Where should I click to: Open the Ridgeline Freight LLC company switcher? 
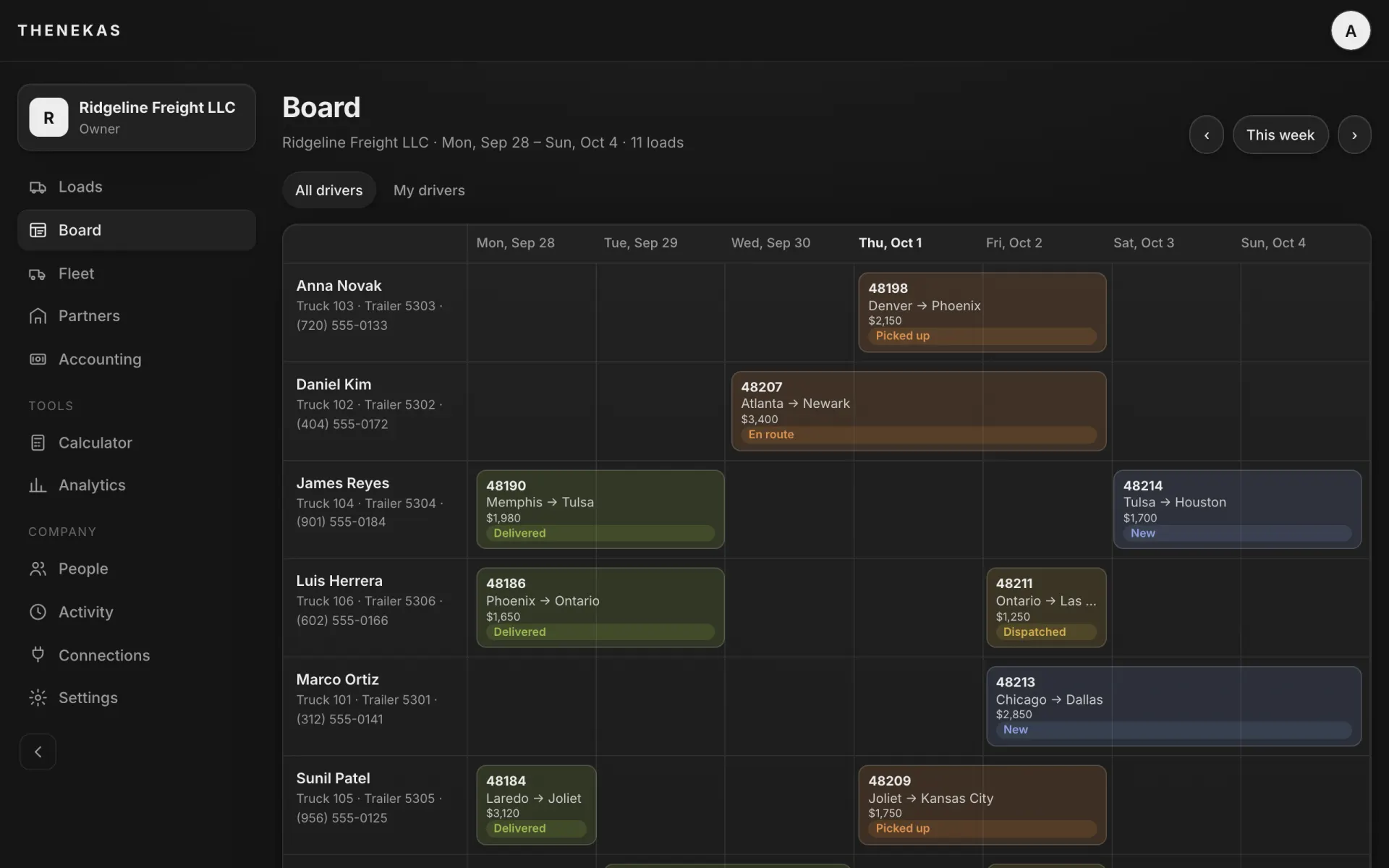pos(137,117)
